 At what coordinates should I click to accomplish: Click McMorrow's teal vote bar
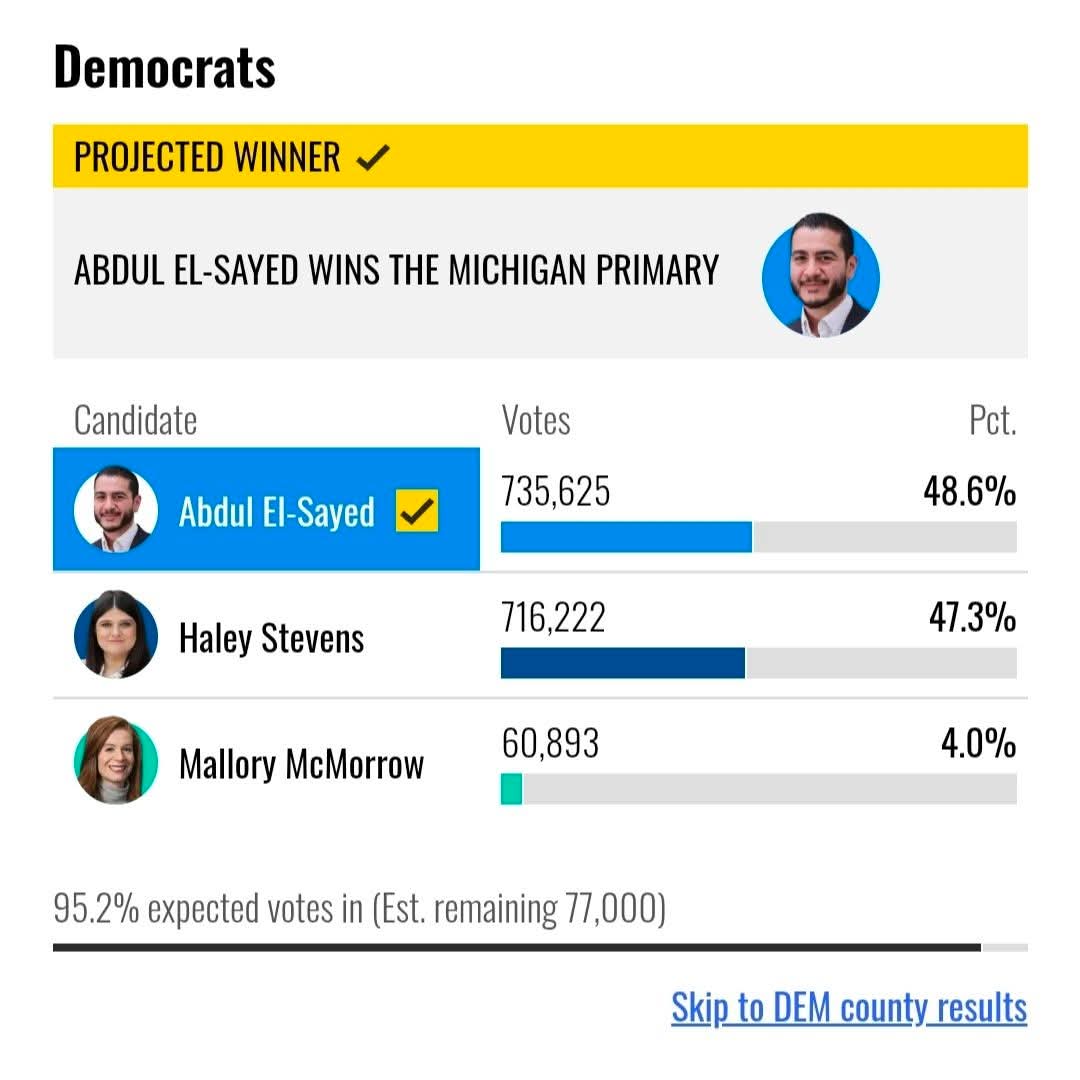(x=511, y=789)
